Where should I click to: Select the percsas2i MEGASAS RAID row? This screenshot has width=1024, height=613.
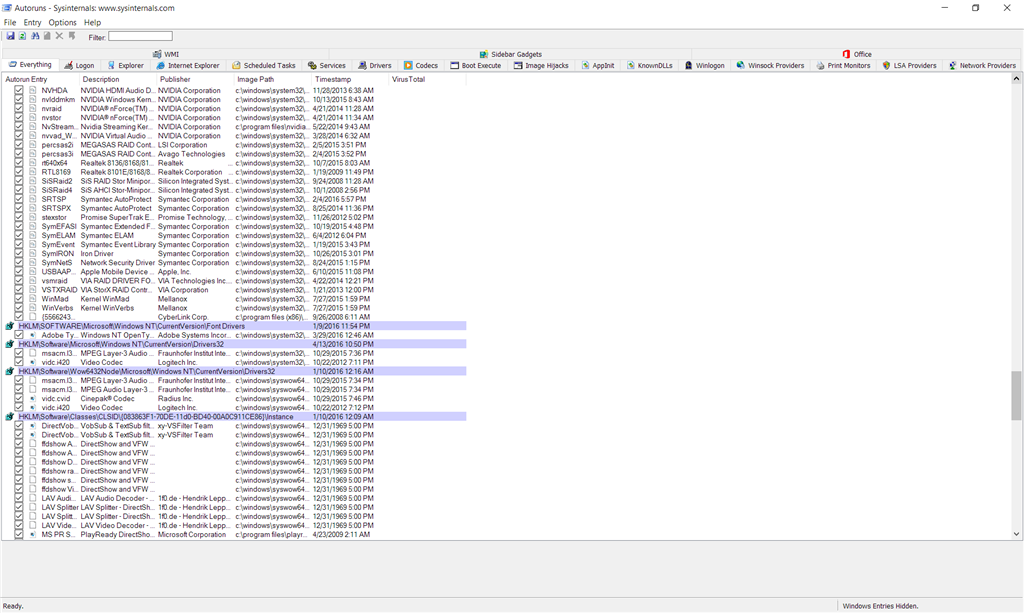(235, 145)
